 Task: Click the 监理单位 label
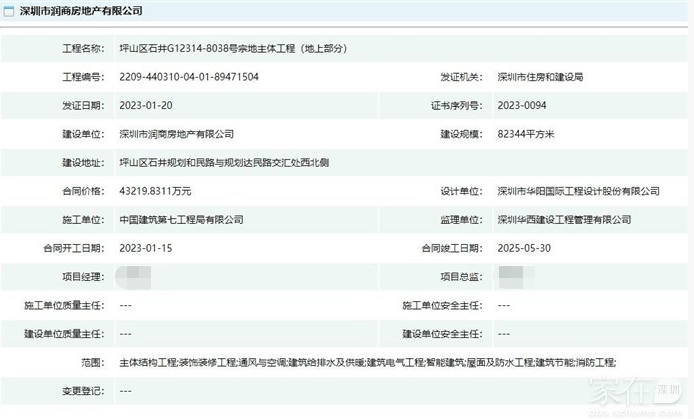click(461, 219)
